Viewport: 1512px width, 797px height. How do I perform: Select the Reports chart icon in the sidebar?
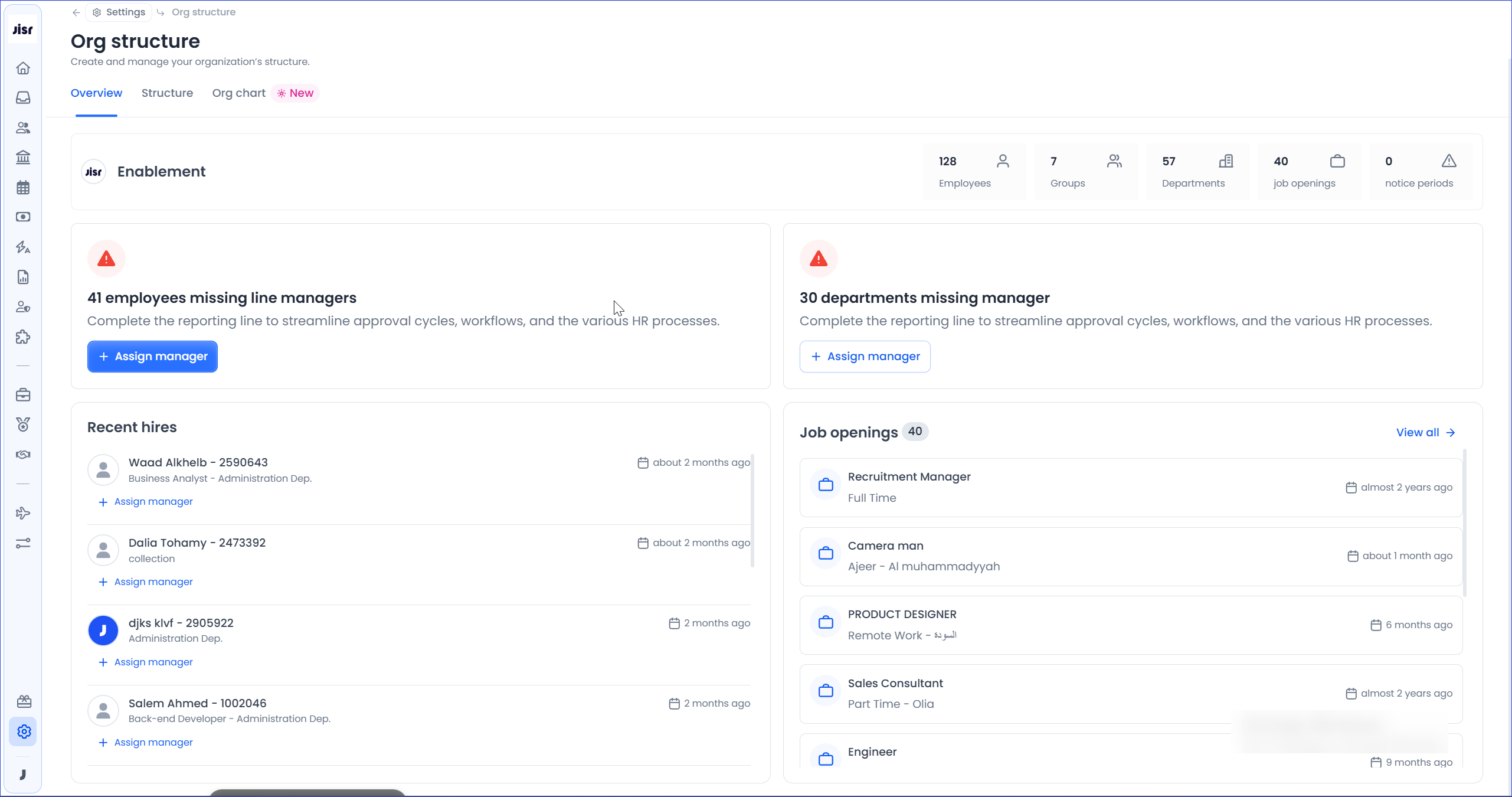pos(23,276)
